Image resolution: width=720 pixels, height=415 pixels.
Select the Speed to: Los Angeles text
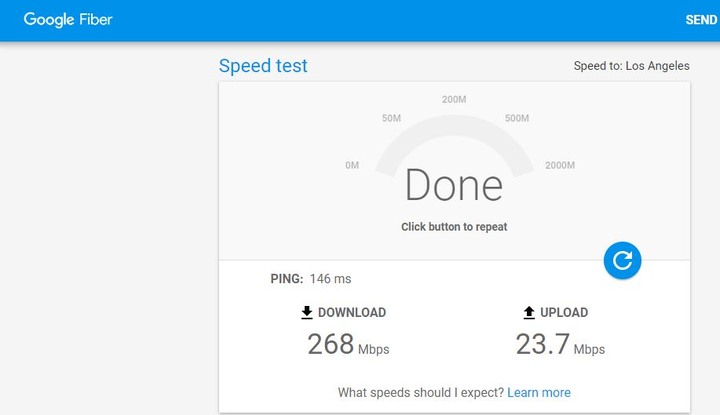pos(631,66)
